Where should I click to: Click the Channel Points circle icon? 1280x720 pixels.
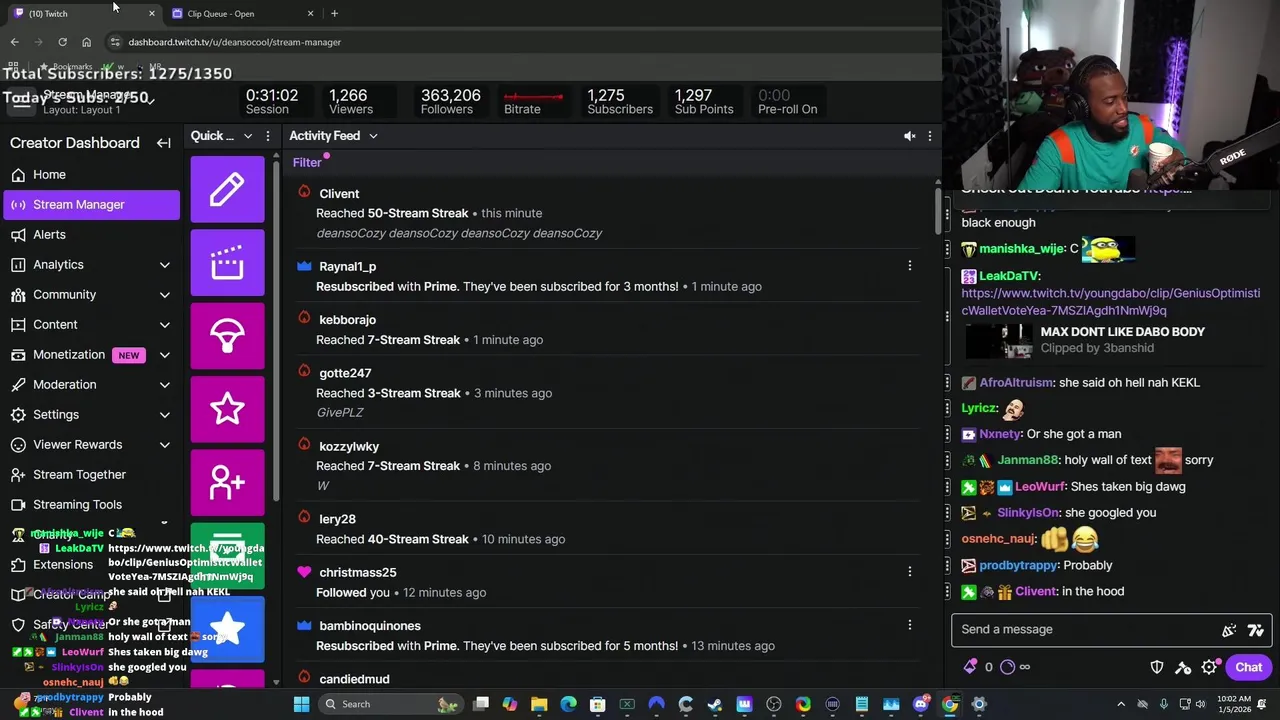point(1007,667)
